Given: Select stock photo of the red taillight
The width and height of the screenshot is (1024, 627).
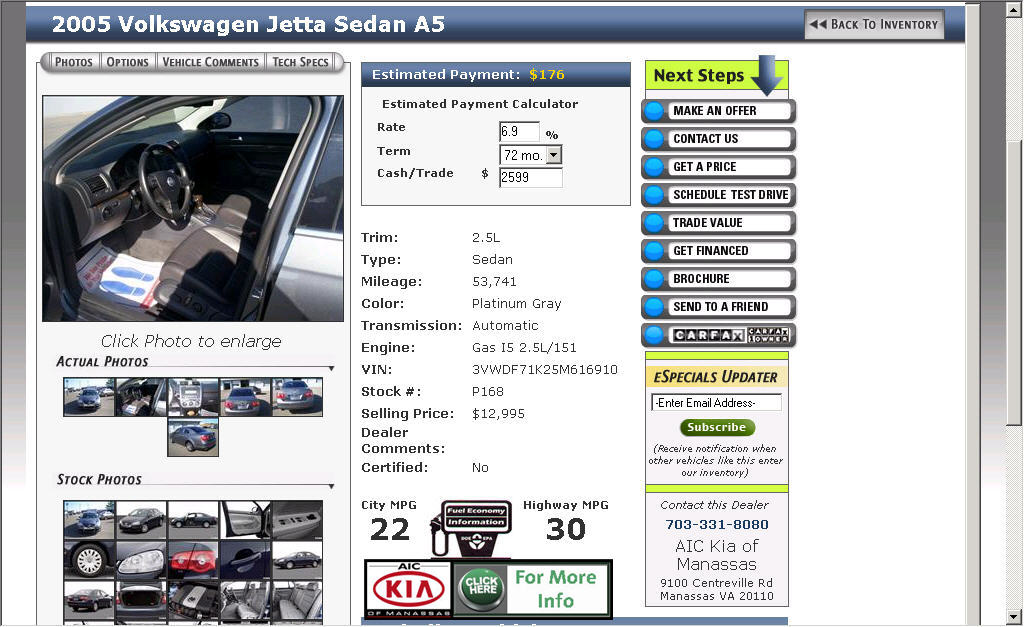Looking at the screenshot, I should pyautogui.click(x=193, y=560).
